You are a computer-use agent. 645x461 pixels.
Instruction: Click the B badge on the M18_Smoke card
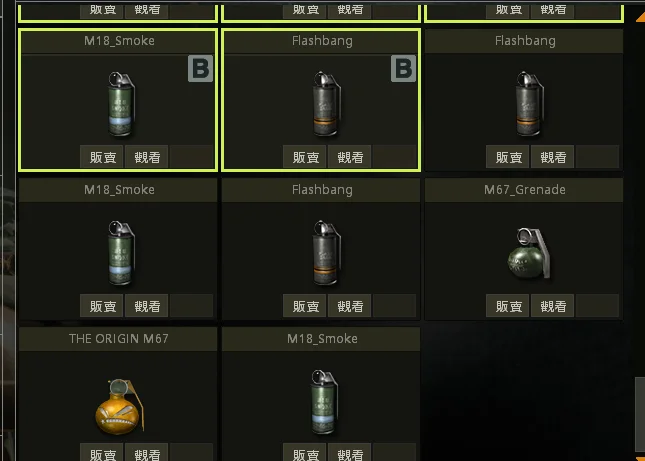coord(200,68)
